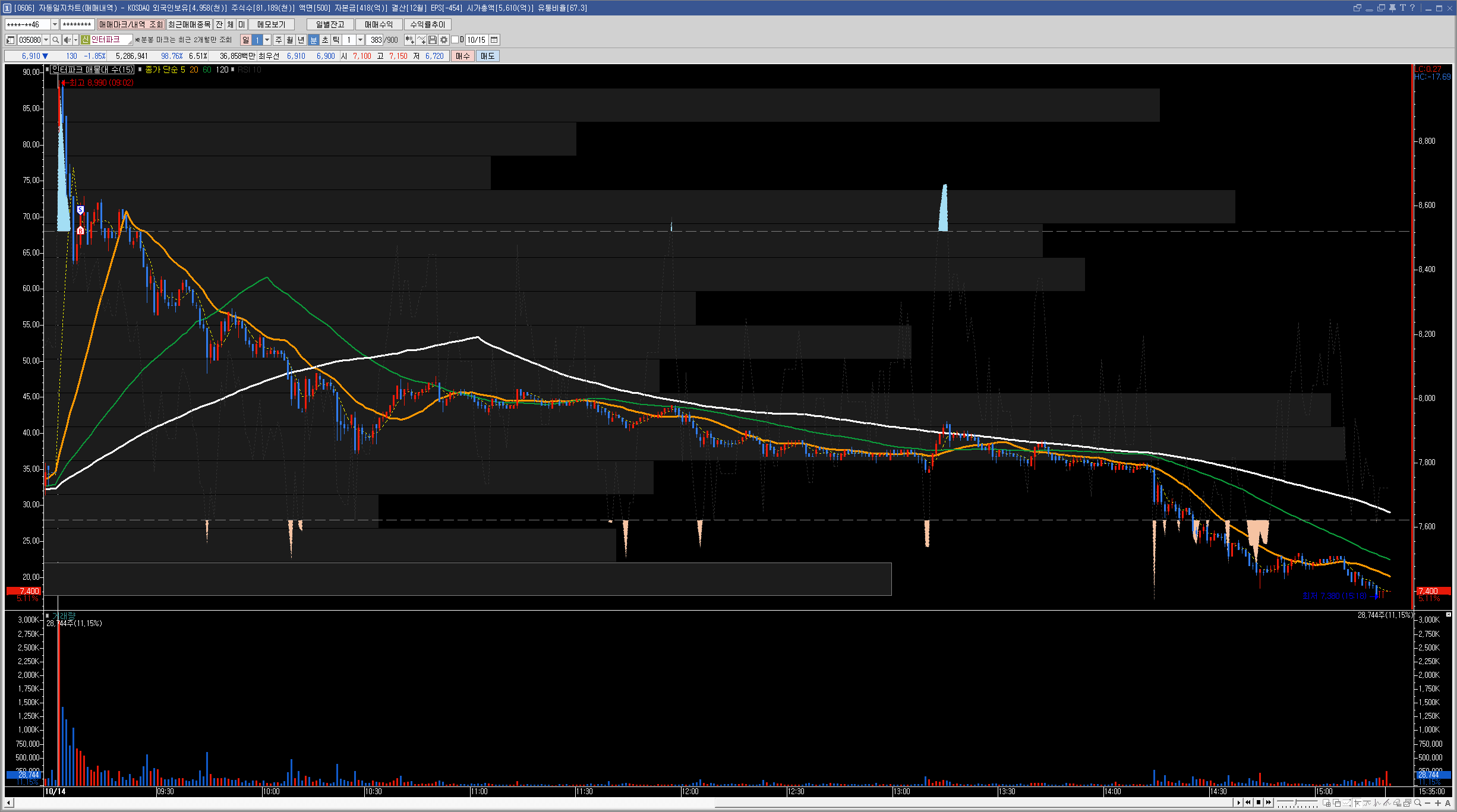The height and width of the screenshot is (812, 1457).
Task: Click the zoom in plus icon
Action: (1438, 803)
